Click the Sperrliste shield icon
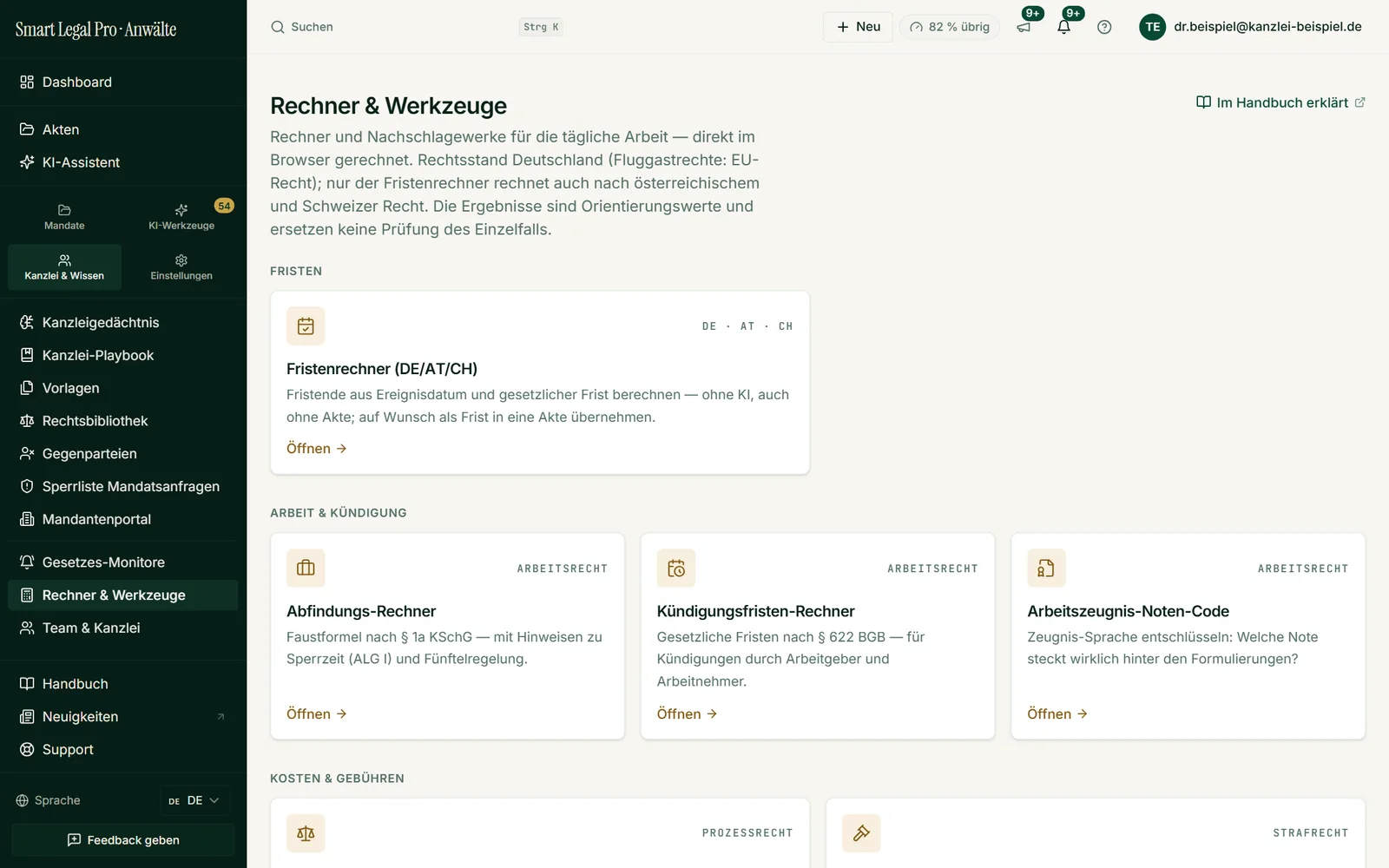Screen dimensions: 1389x868 tap(27, 487)
